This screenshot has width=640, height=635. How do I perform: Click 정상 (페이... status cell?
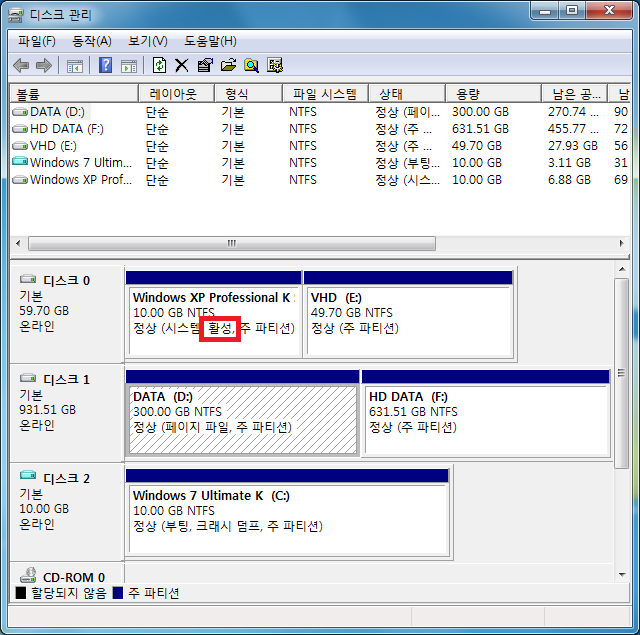408,112
